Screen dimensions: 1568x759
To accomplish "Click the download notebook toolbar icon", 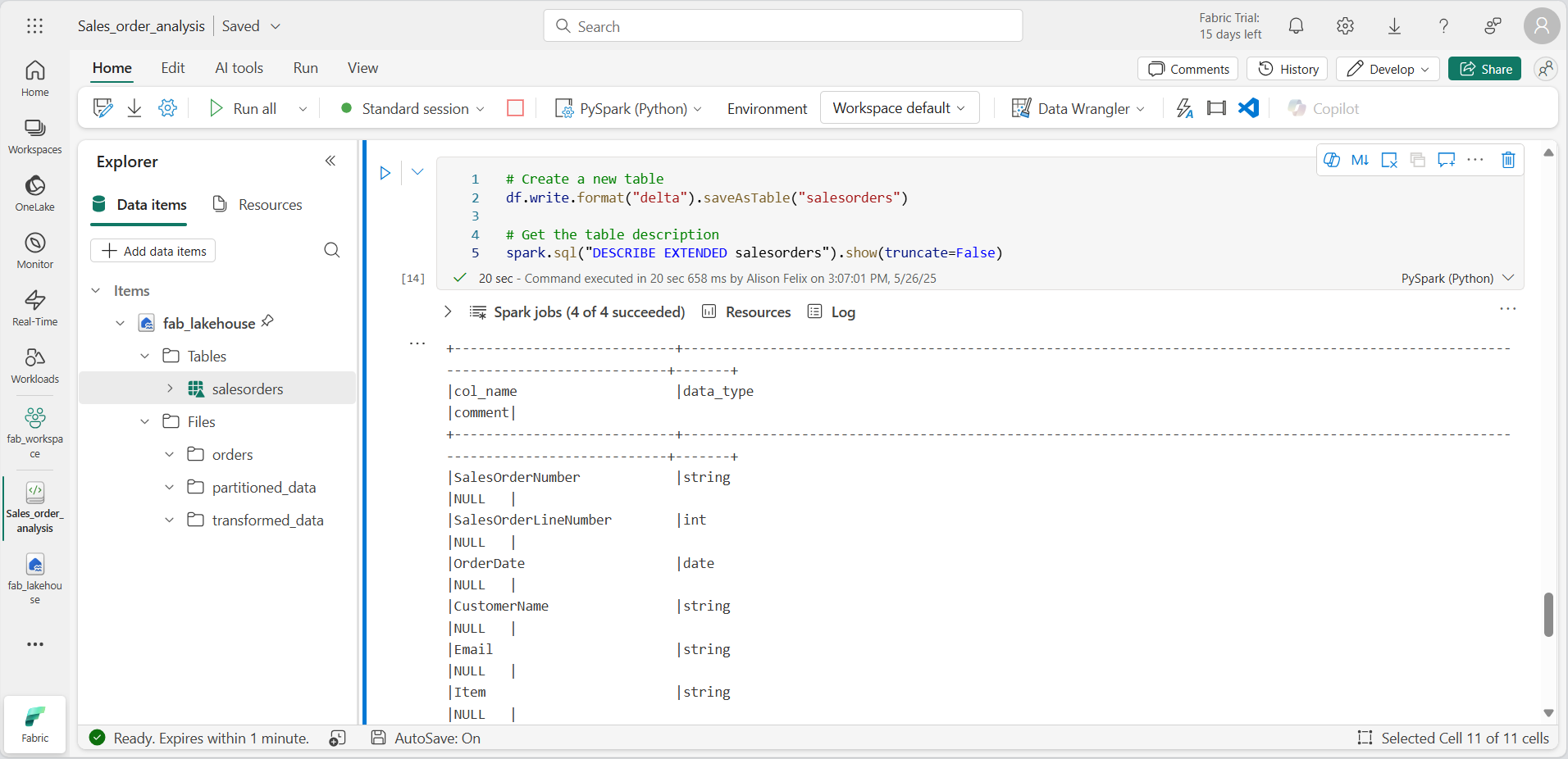I will pyautogui.click(x=134, y=108).
